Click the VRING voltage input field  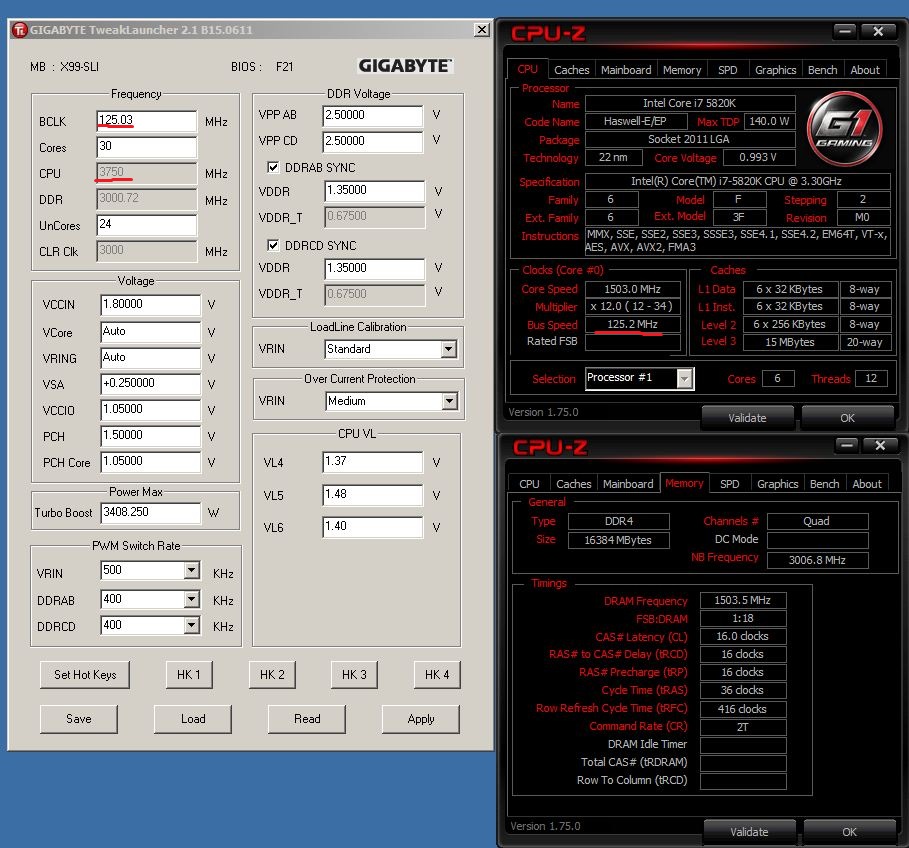tap(151, 358)
